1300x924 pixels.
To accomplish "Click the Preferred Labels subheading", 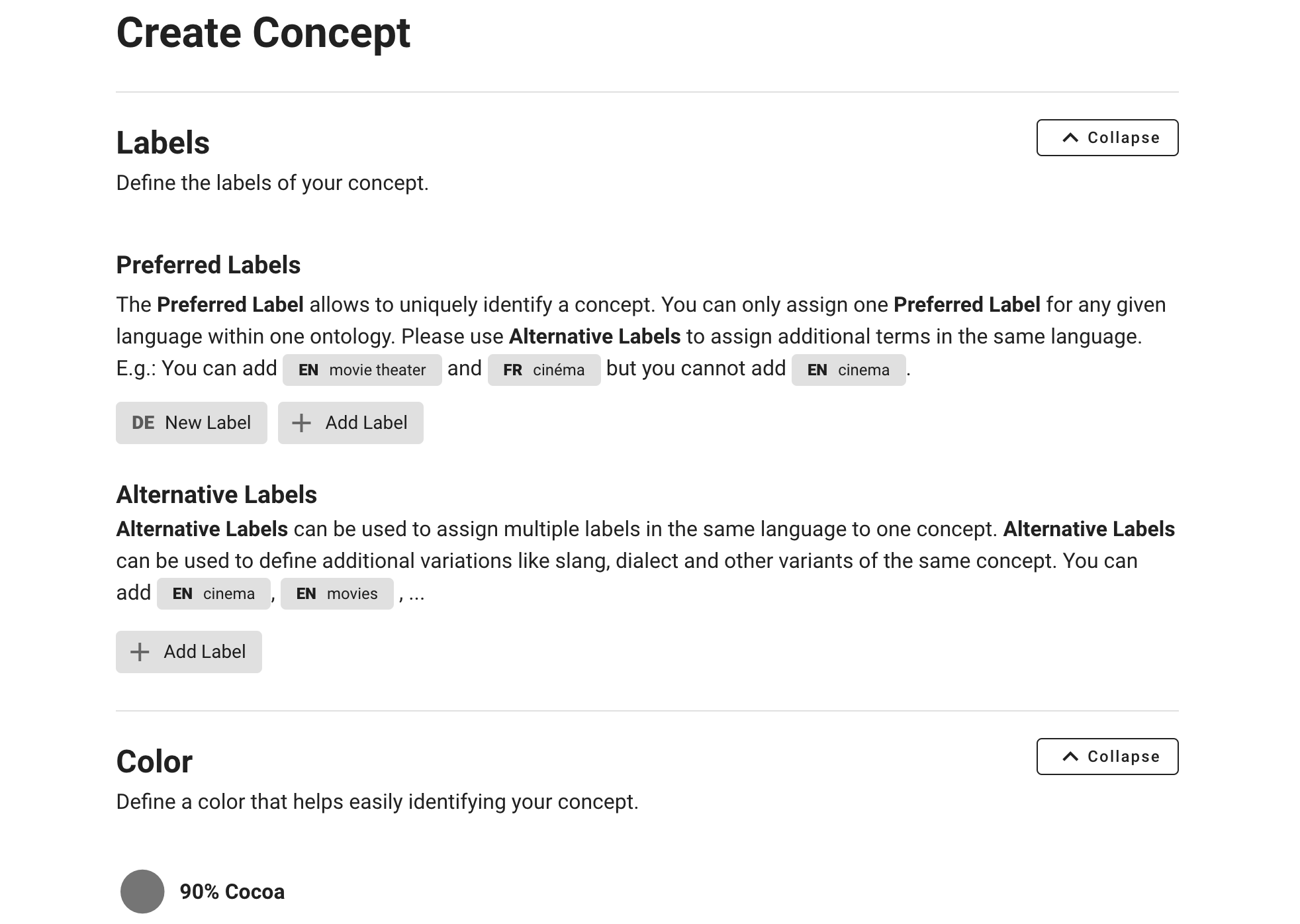I will point(208,265).
